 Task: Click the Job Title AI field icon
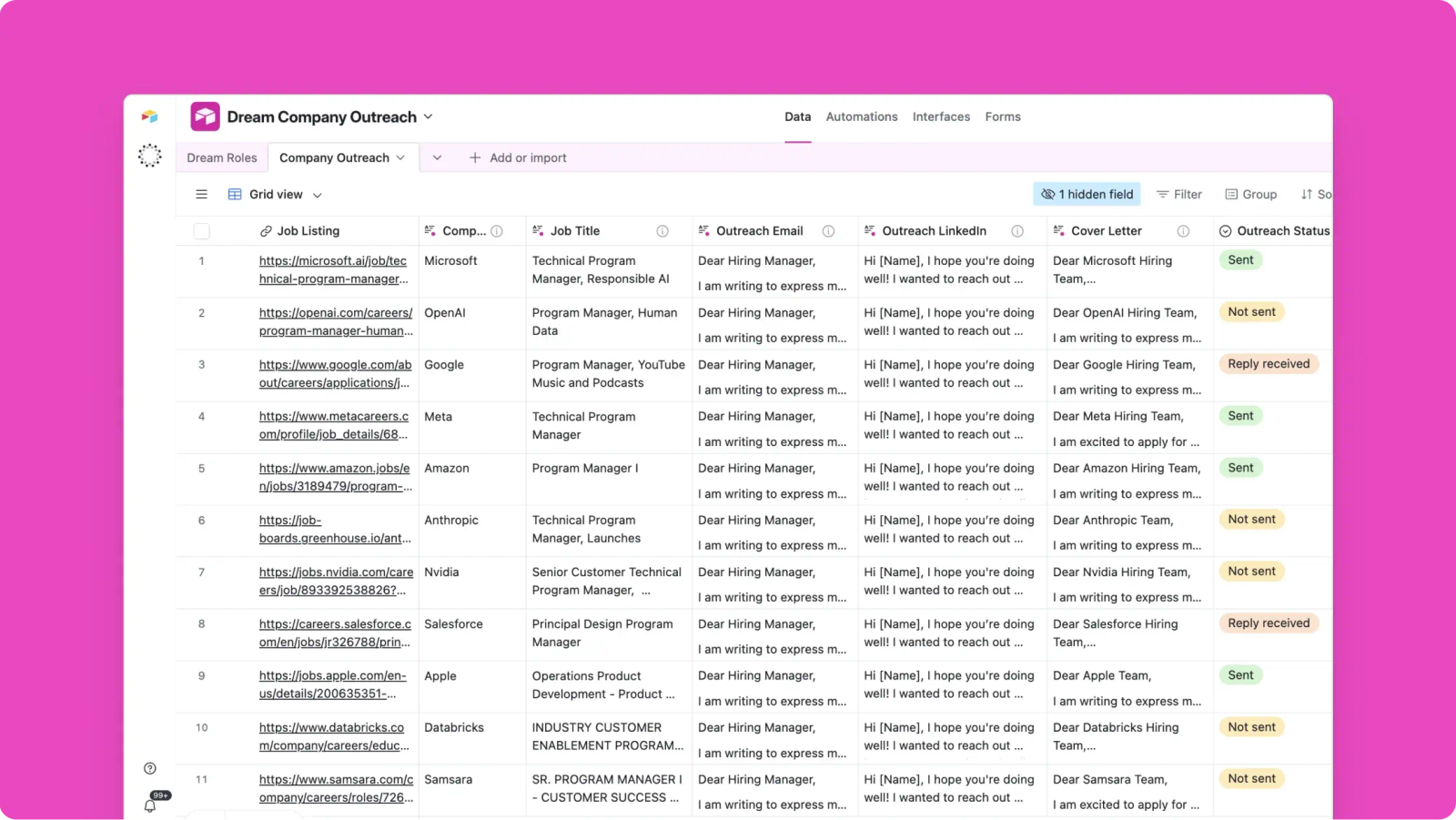538,231
